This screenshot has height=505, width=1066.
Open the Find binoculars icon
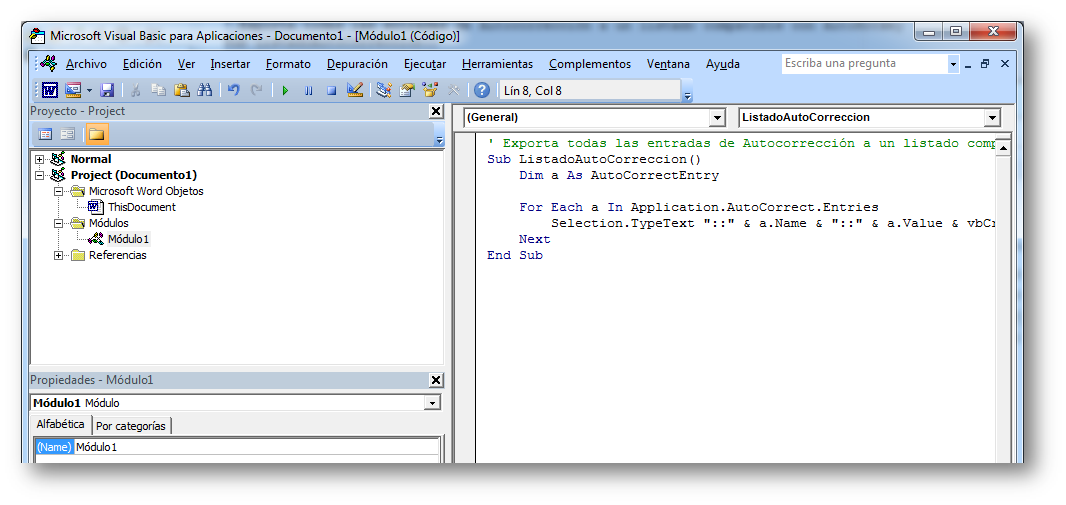[205, 90]
